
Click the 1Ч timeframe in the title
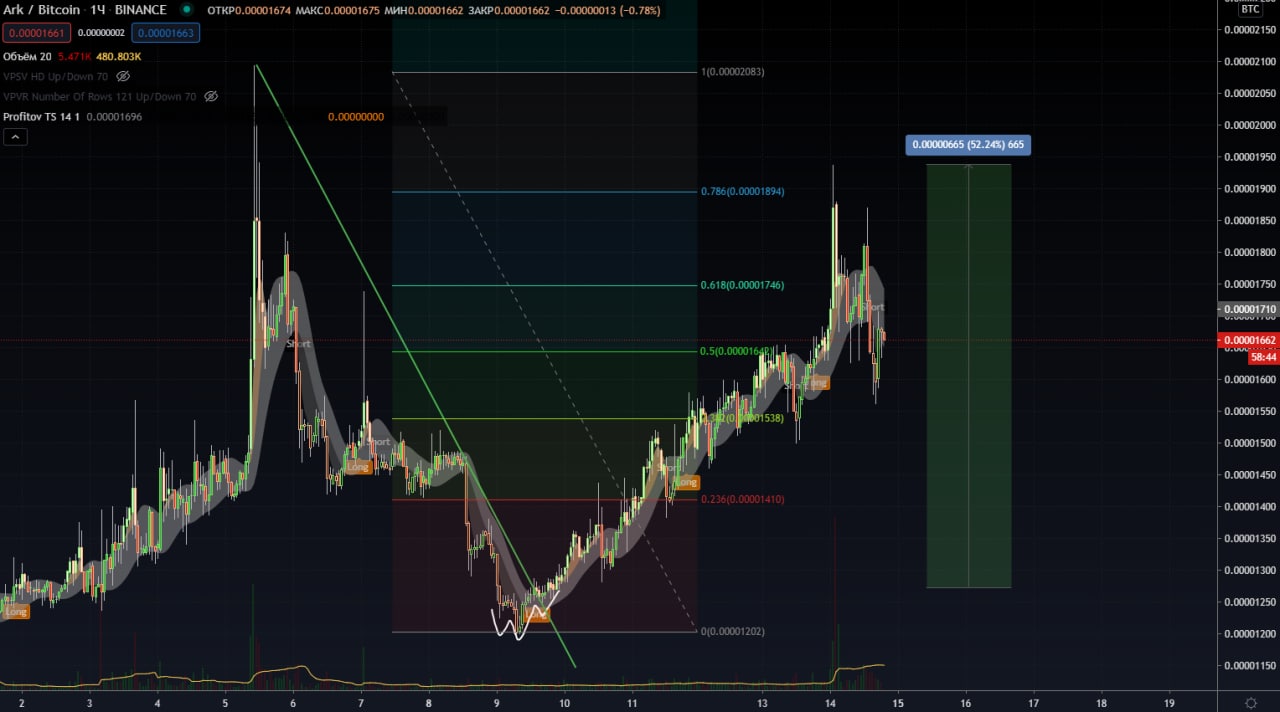[x=97, y=10]
